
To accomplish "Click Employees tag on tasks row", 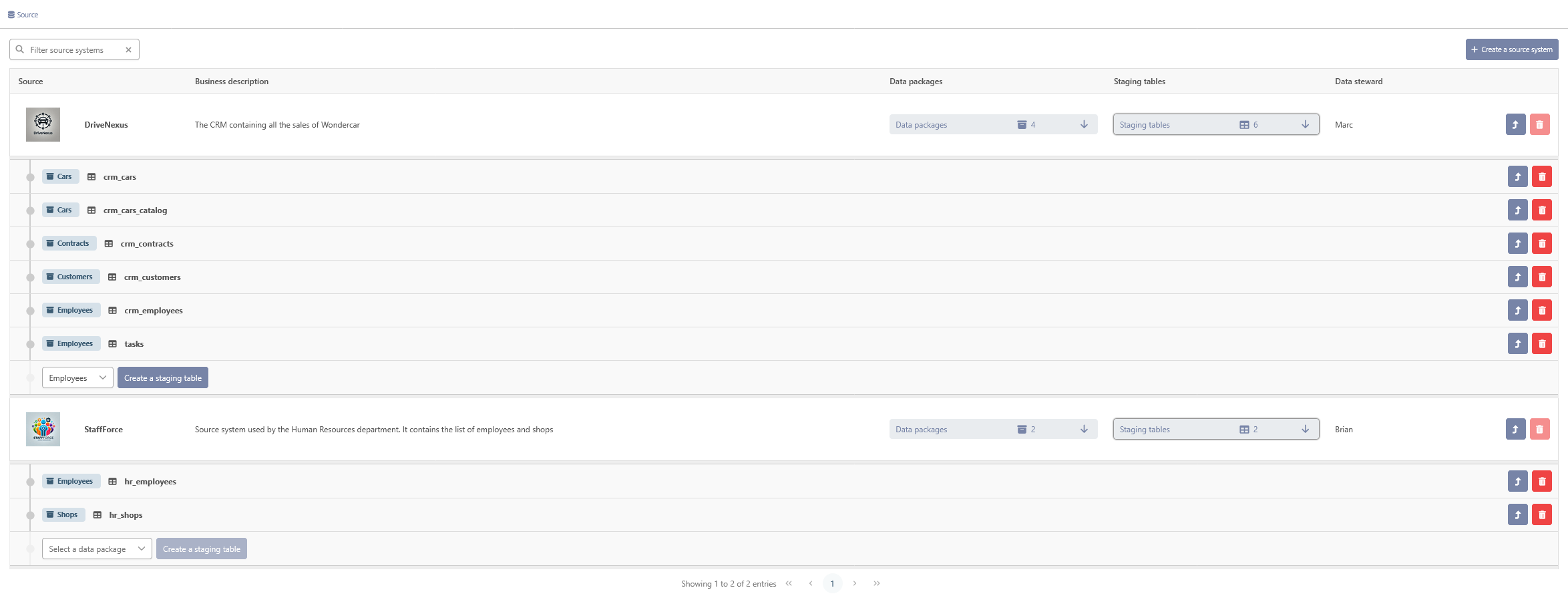I will [x=71, y=343].
